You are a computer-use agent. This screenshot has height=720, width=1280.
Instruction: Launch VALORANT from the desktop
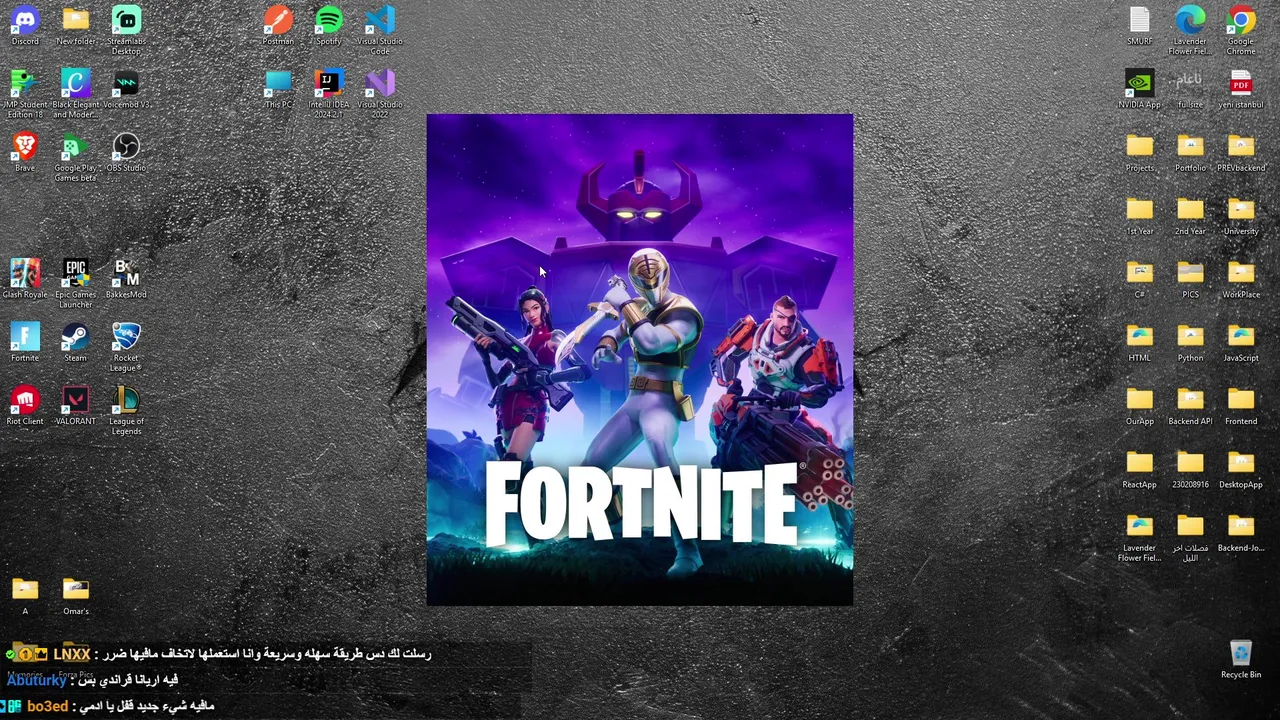click(76, 407)
